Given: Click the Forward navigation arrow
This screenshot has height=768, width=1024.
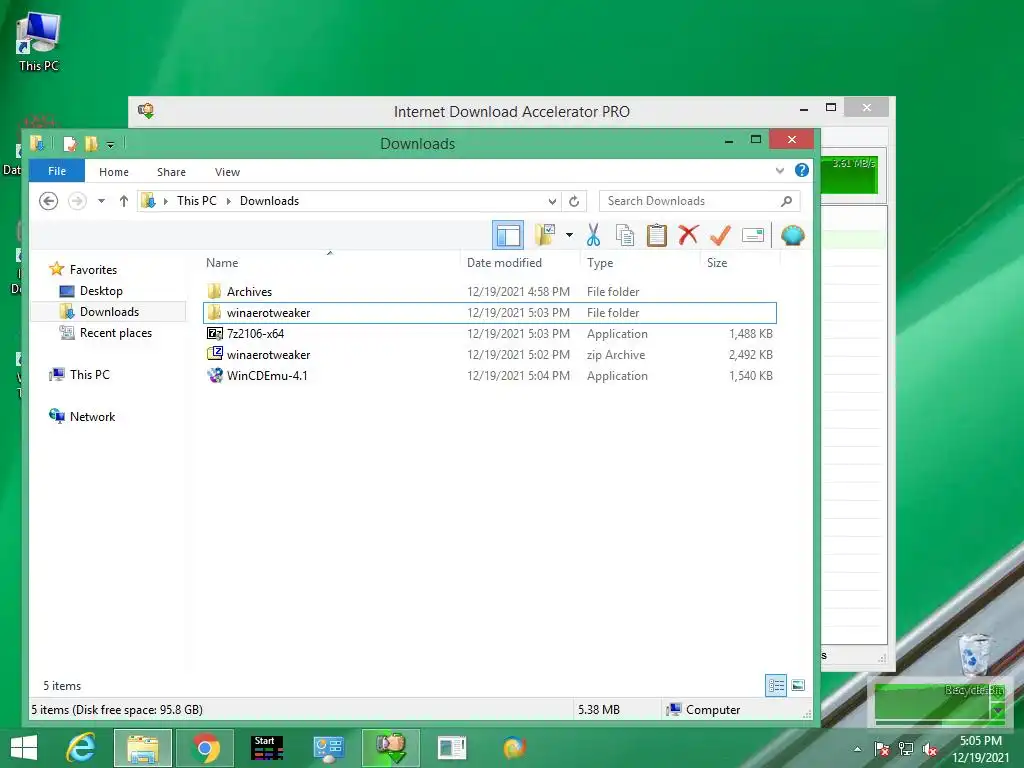Looking at the screenshot, I should (x=77, y=200).
